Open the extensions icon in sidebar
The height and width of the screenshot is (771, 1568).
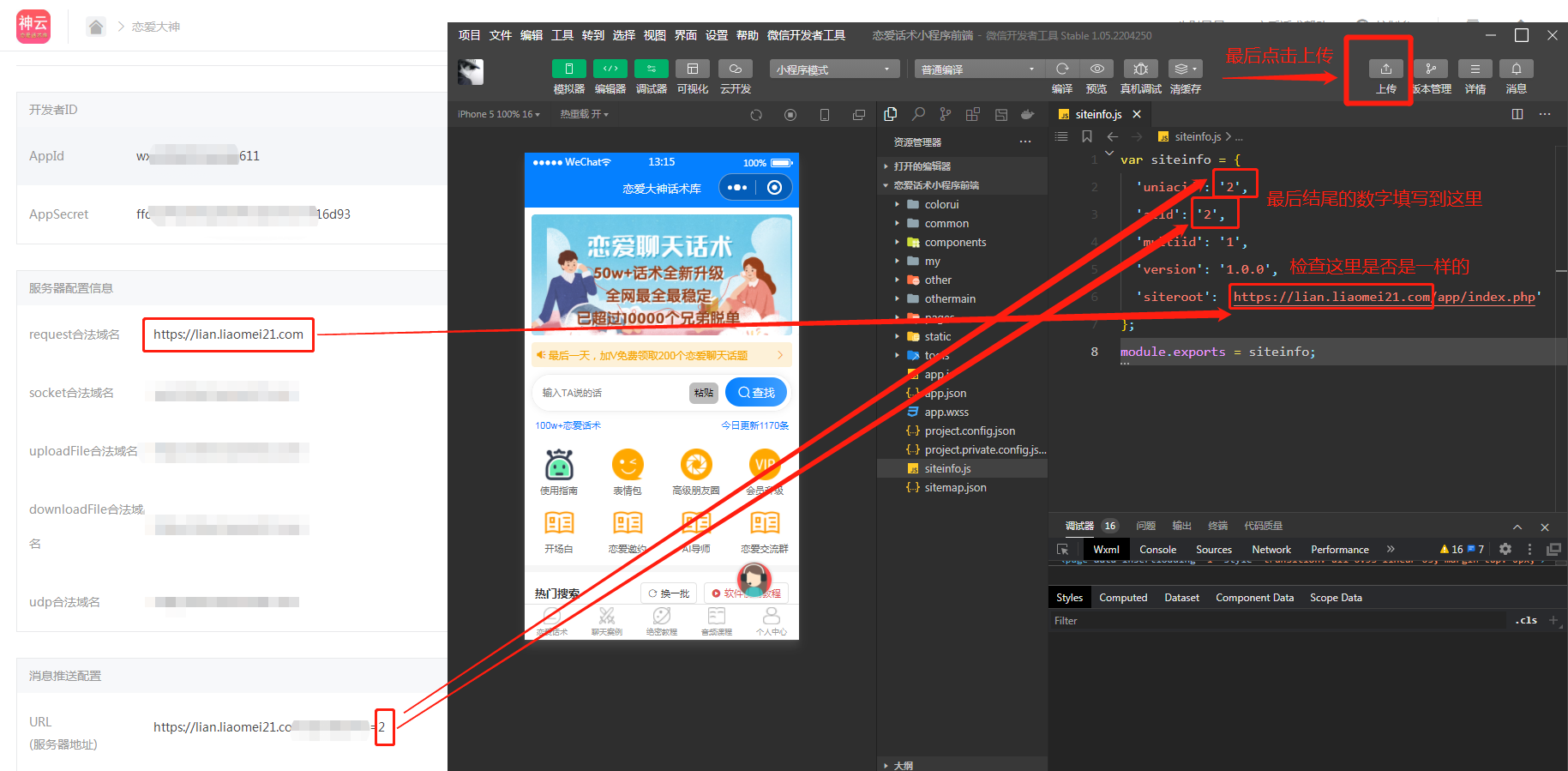pos(973,114)
